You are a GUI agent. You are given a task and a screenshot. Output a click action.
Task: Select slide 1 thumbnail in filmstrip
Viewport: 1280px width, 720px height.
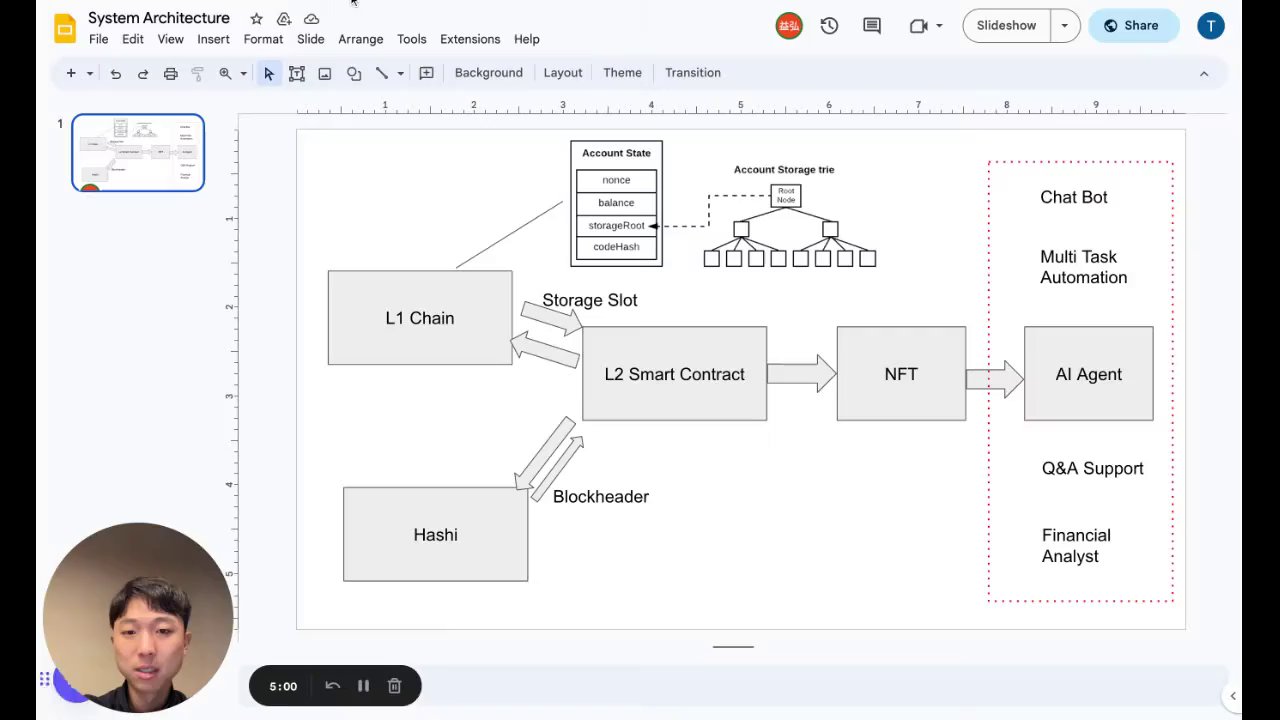click(x=138, y=152)
